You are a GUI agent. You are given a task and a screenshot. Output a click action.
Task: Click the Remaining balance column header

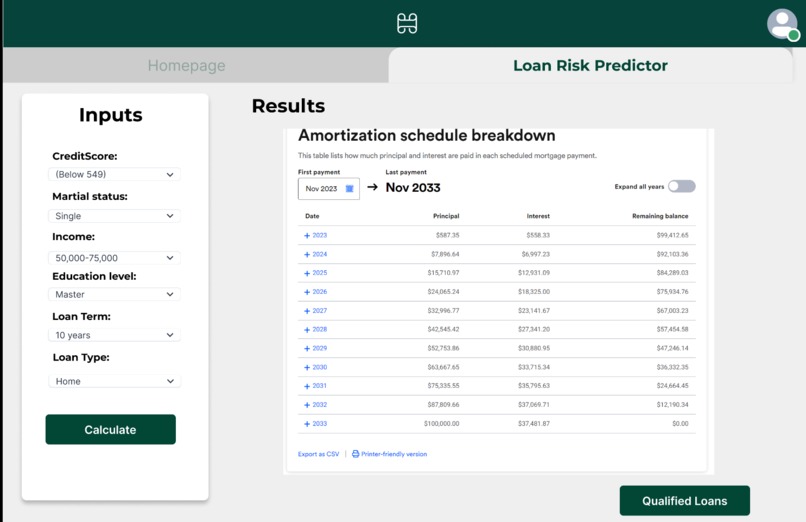pos(660,216)
